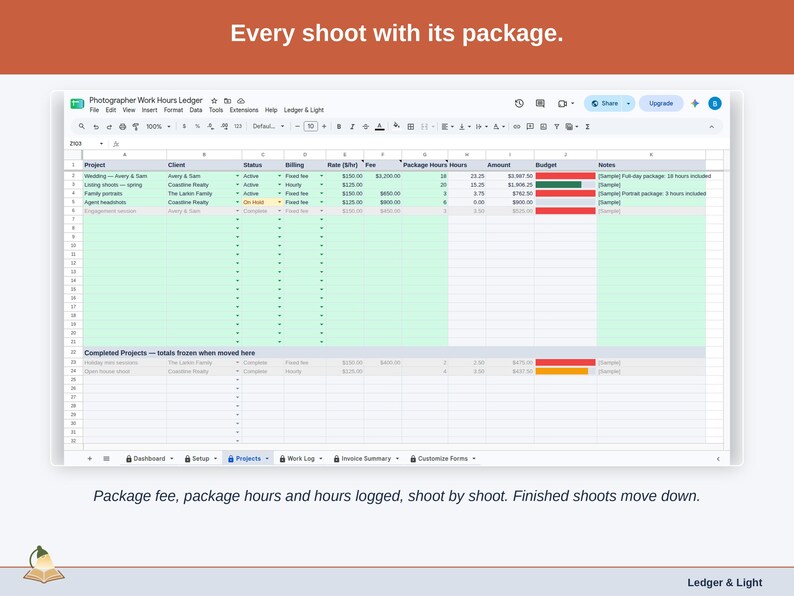Viewport: 794px width, 596px height.
Task: Click the meet camera icon
Action: pos(565,103)
